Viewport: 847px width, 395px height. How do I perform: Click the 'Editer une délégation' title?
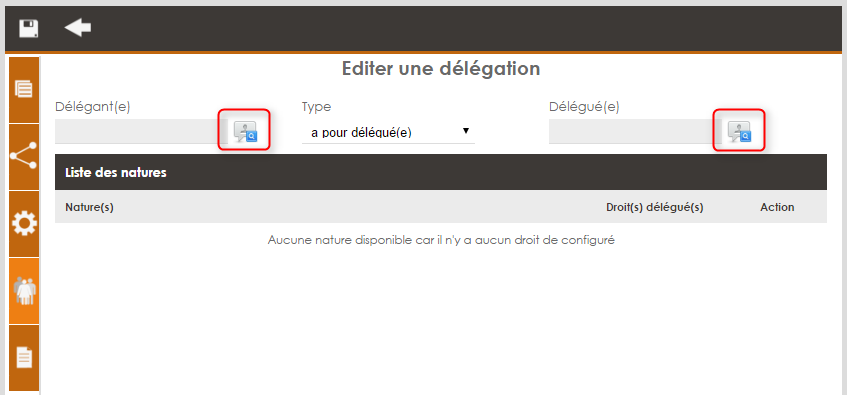[441, 69]
